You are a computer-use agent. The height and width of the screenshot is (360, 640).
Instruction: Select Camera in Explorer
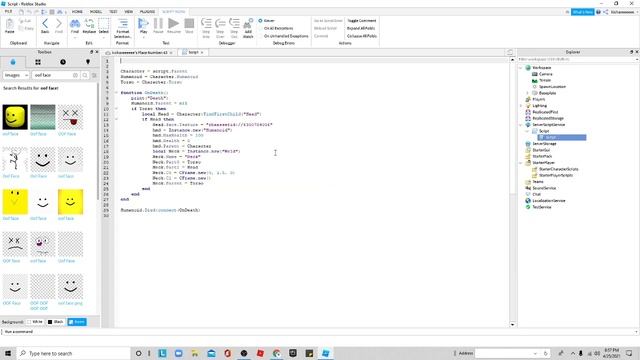(x=545, y=74)
